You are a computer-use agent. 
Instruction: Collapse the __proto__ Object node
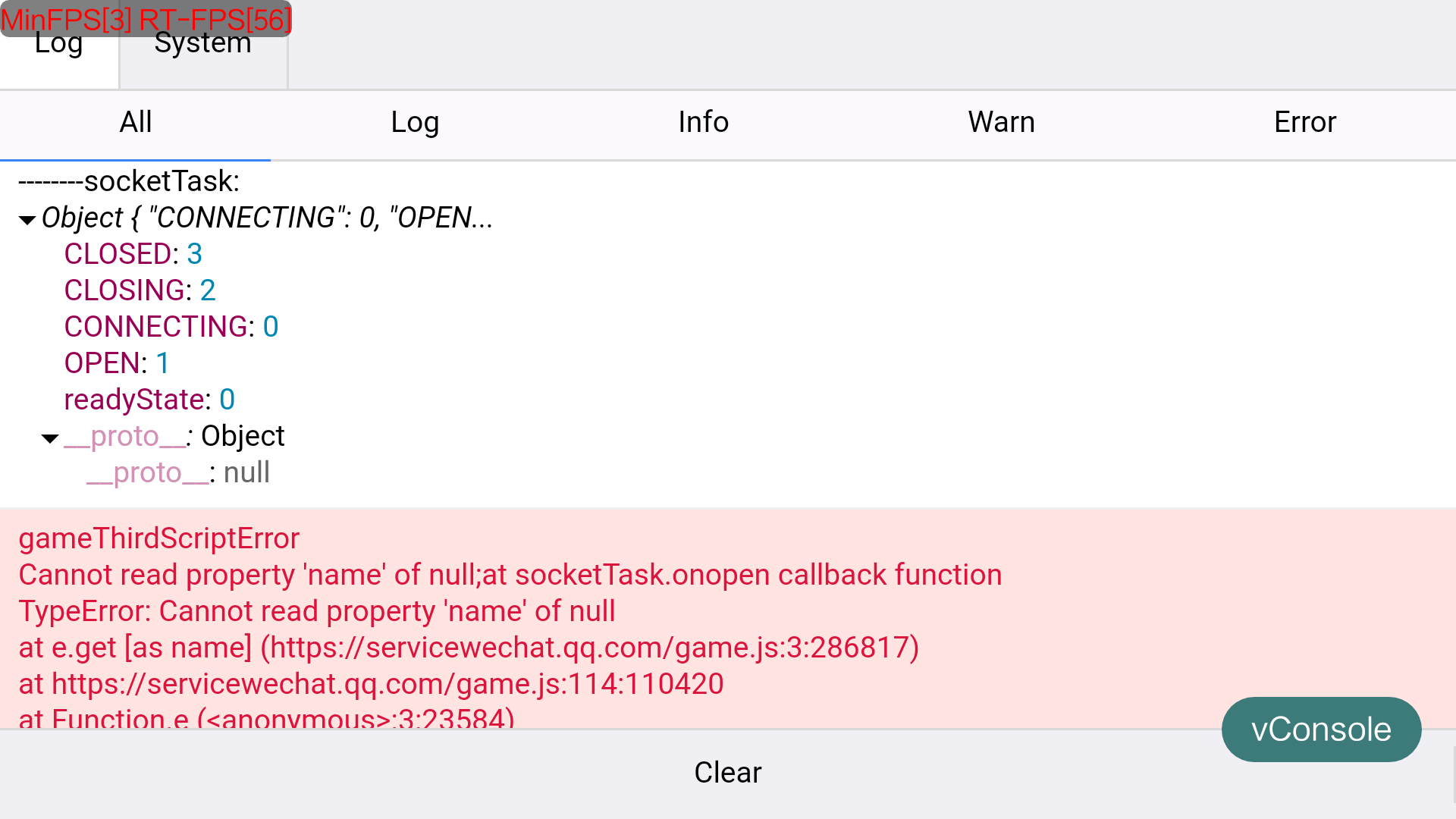tap(50, 438)
